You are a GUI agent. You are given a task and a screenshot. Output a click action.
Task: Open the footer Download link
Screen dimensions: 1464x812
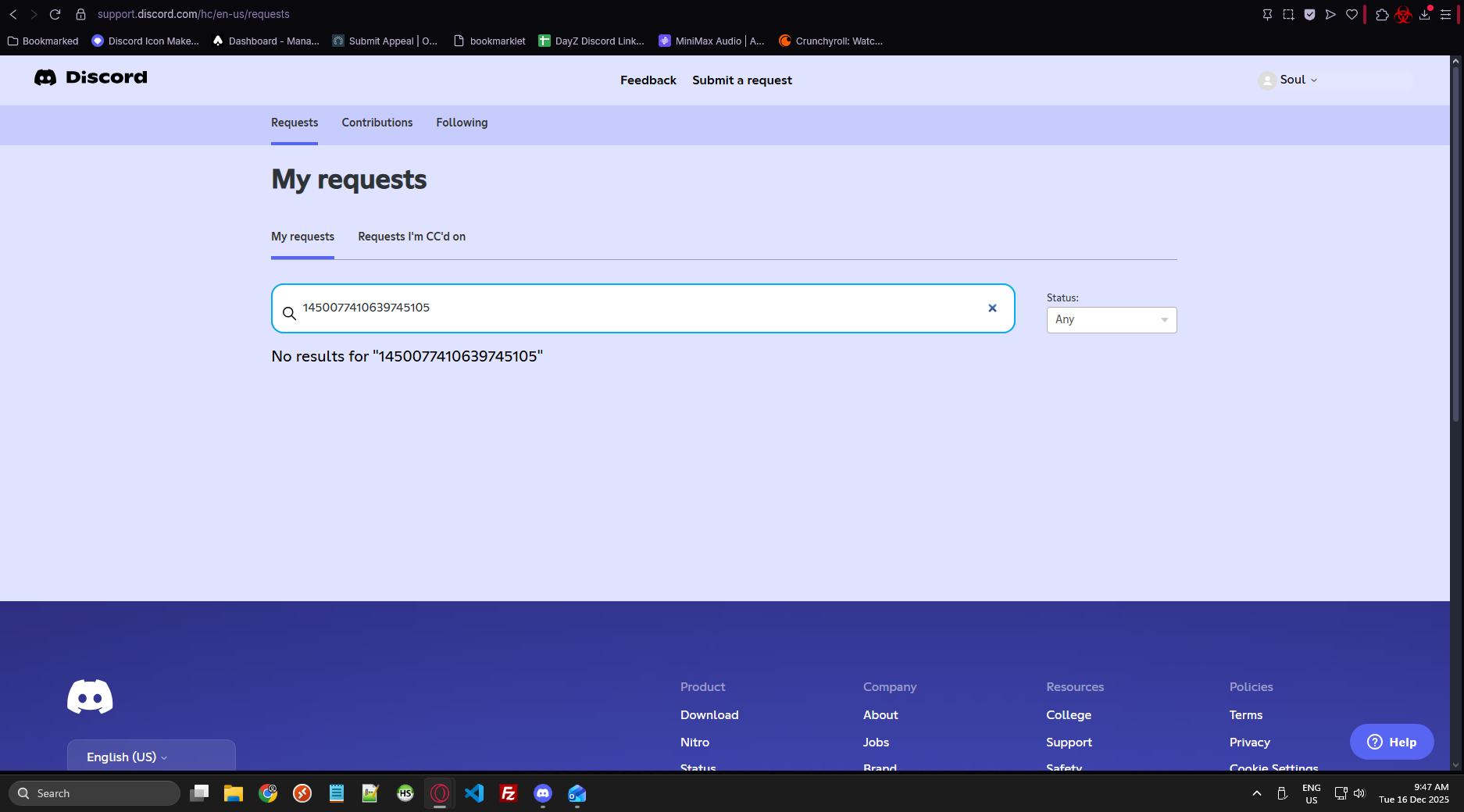pos(709,715)
